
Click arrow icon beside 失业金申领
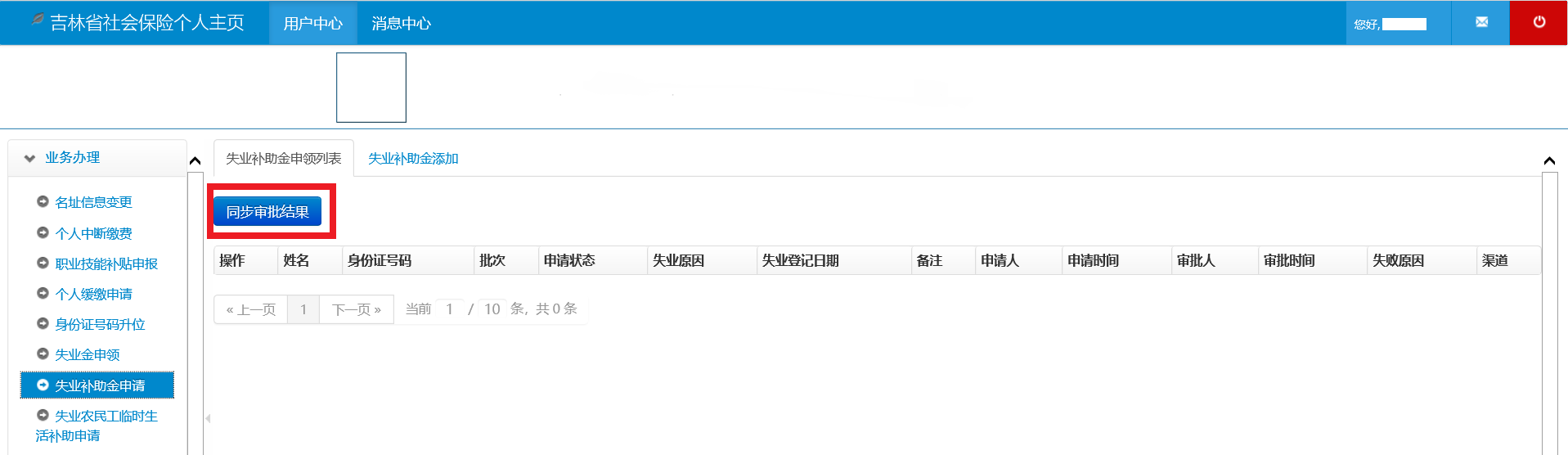(43, 354)
